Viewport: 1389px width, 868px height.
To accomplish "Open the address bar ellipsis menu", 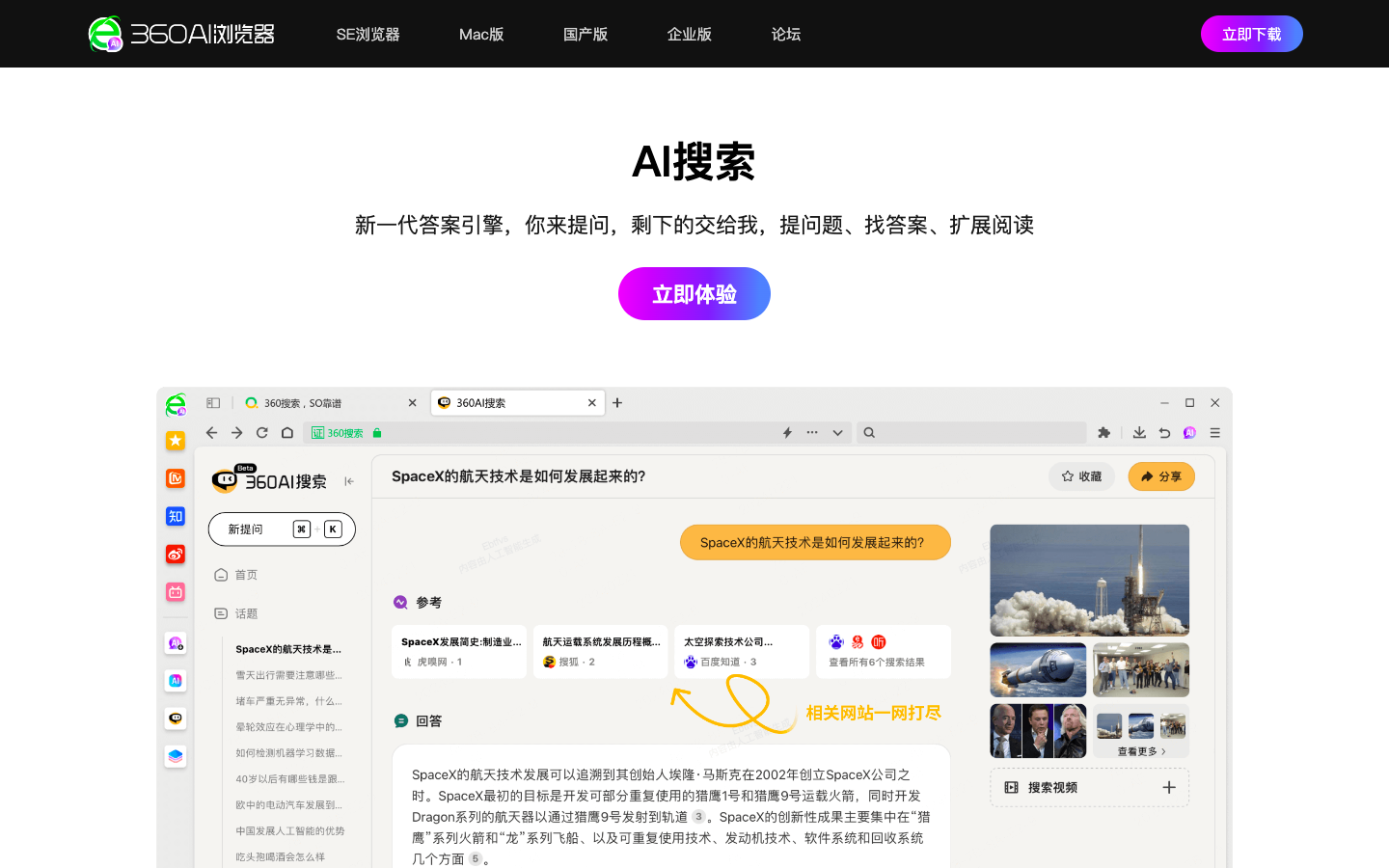I will click(812, 433).
